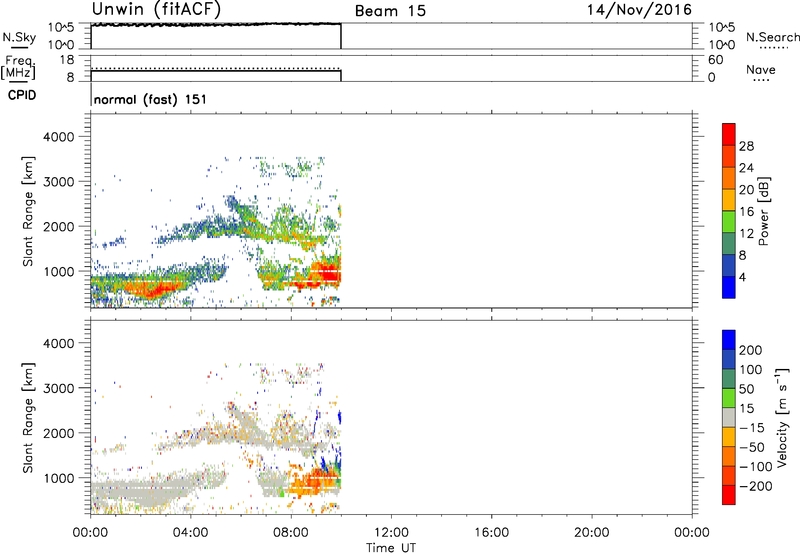
Task: Click the 'Nave' legend label
Action: point(761,70)
